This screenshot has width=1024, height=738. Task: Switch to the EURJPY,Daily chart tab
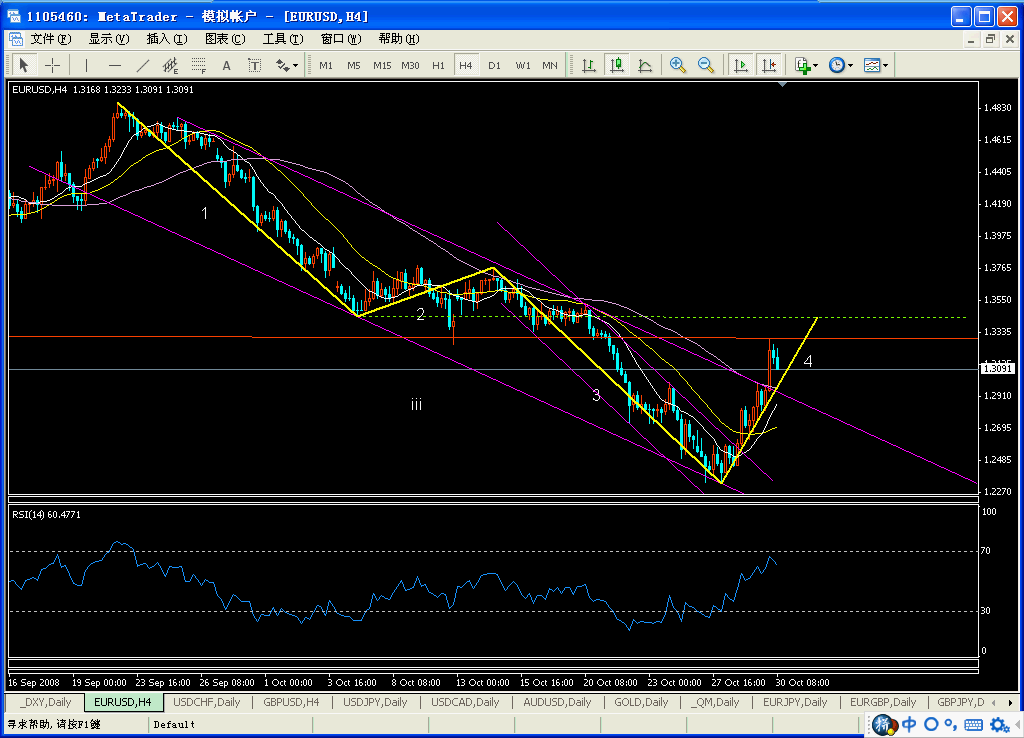click(795, 703)
